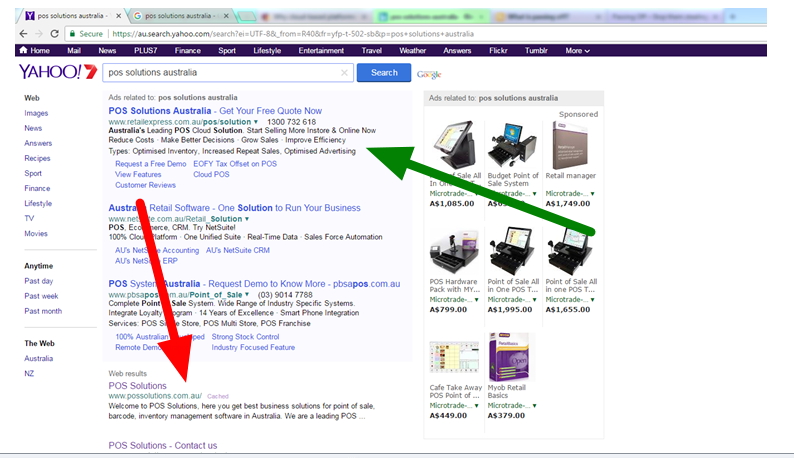The width and height of the screenshot is (794, 458).
Task: Click Cloud POS sitelink
Action: (211, 174)
